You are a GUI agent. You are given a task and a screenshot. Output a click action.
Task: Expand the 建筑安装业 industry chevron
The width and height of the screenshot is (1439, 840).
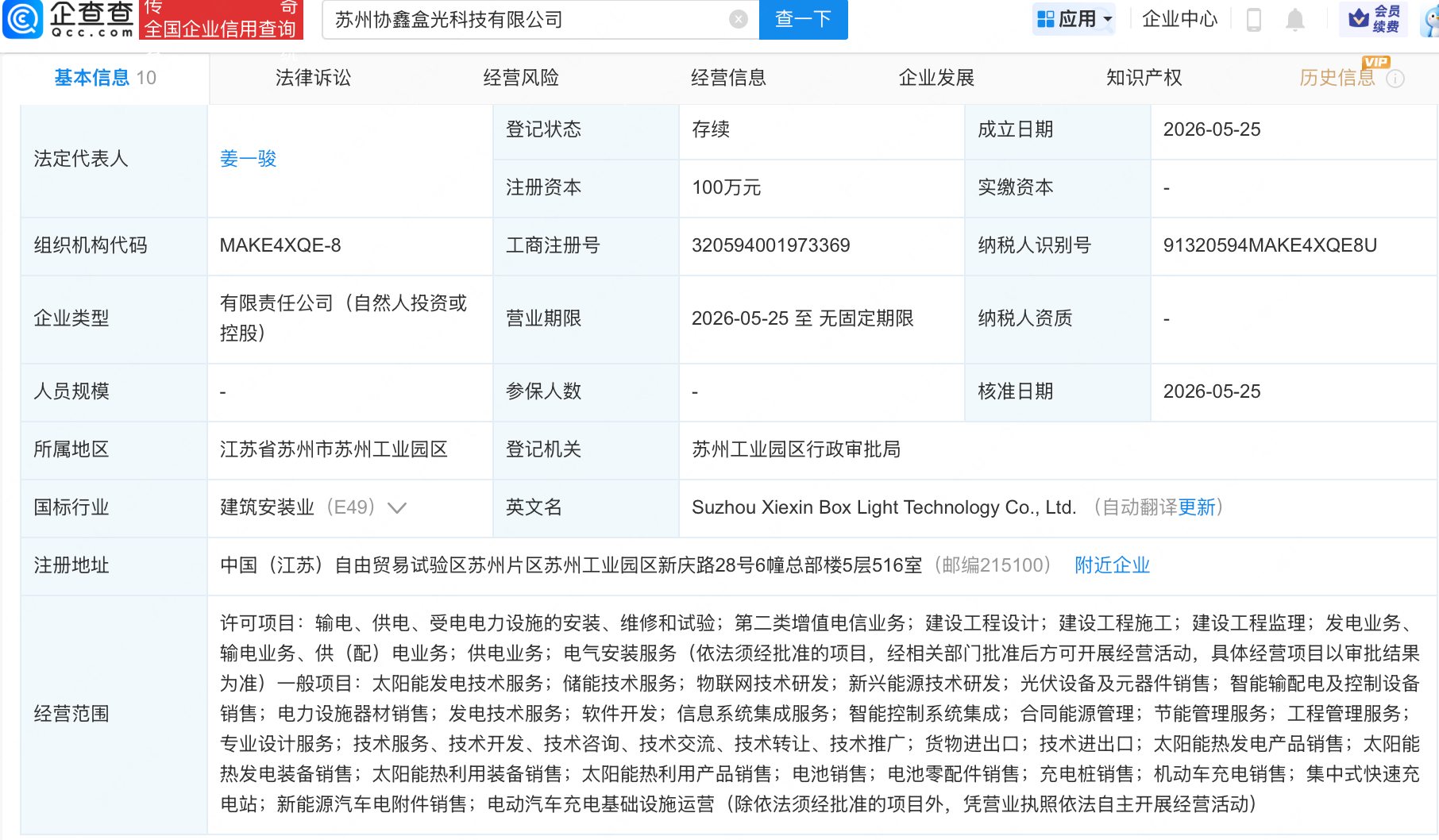coord(396,508)
